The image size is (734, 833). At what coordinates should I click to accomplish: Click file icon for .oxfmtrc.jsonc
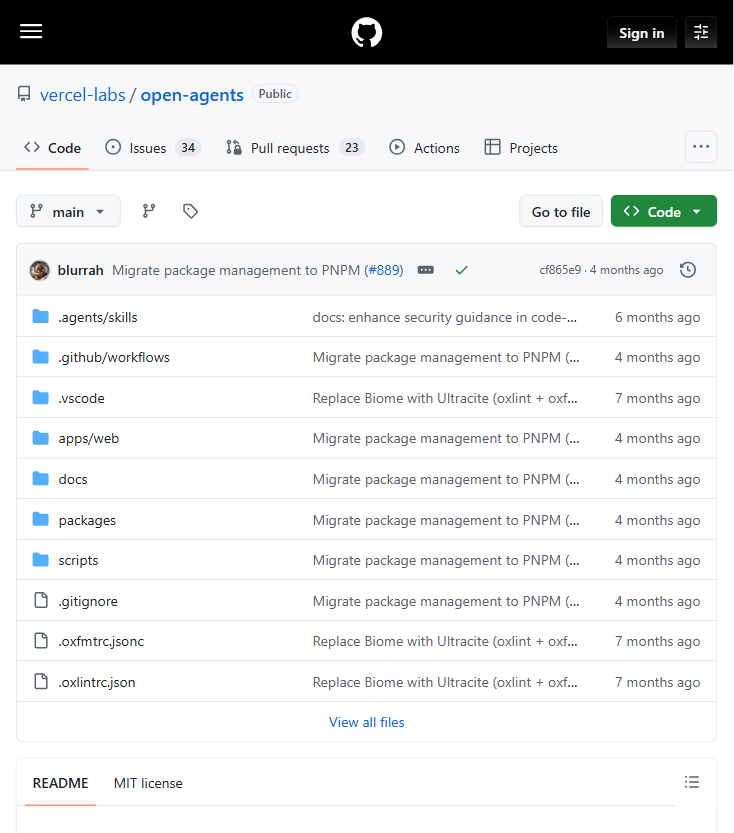tap(41, 641)
